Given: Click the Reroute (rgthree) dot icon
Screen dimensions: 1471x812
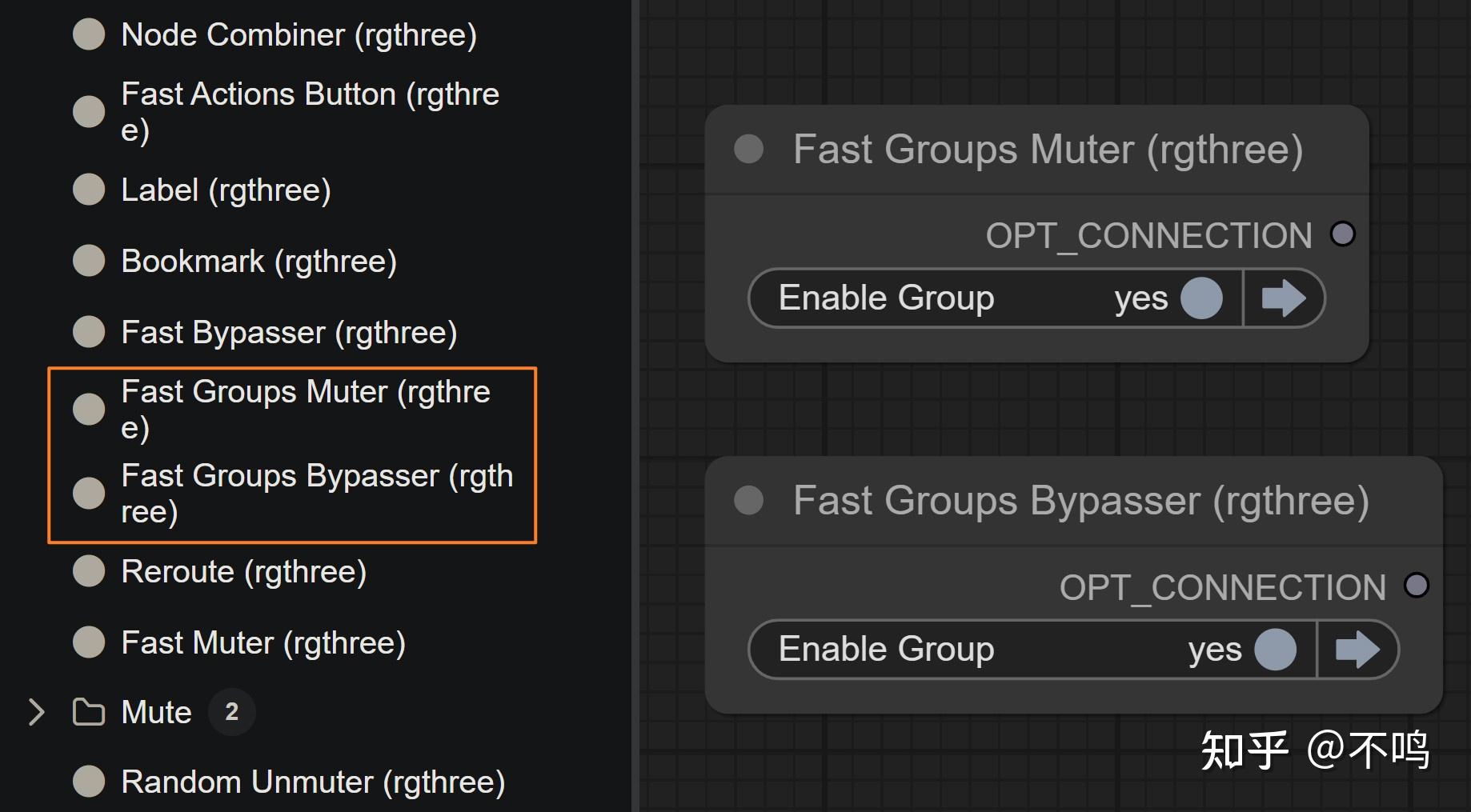Looking at the screenshot, I should pos(89,571).
